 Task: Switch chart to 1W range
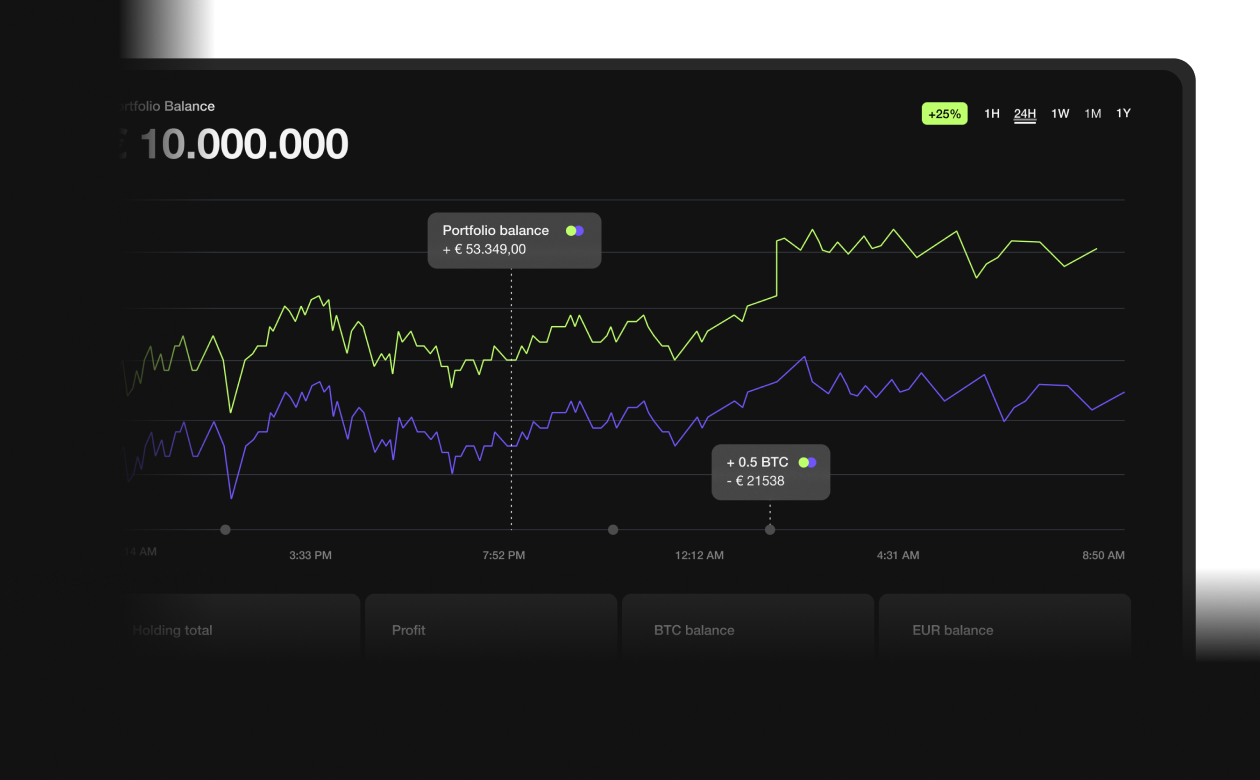point(1060,114)
